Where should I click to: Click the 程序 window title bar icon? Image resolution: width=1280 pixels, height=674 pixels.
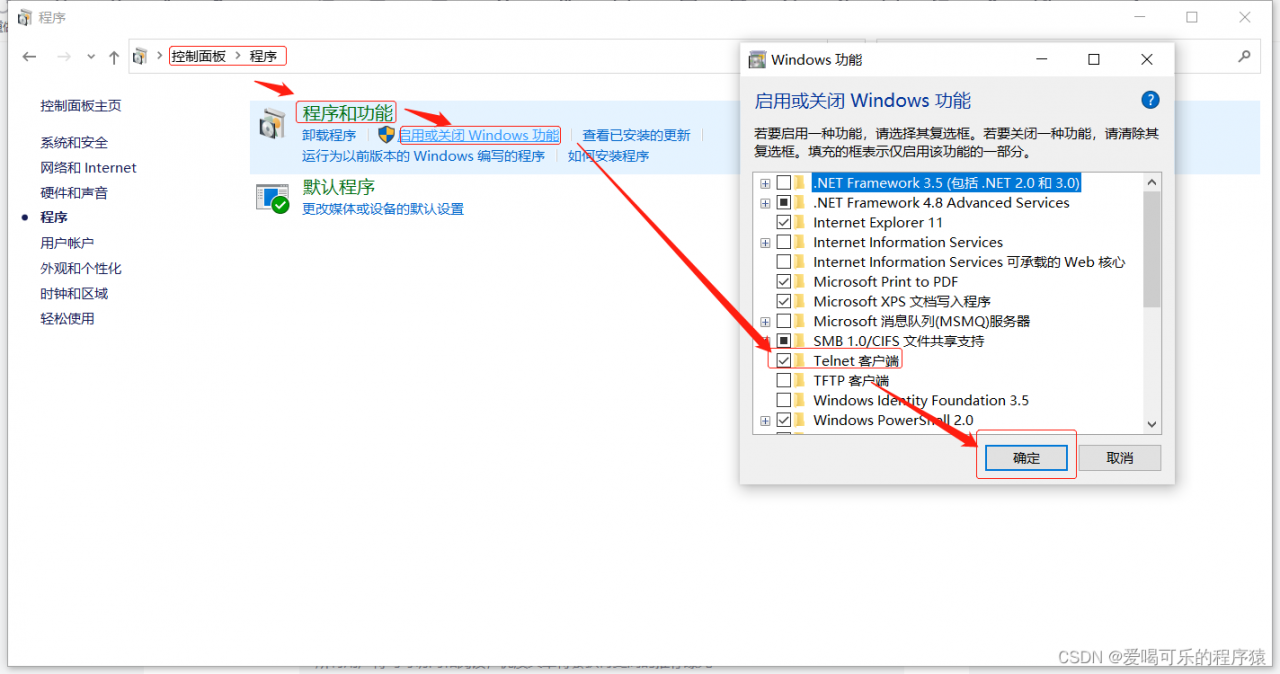(24, 17)
